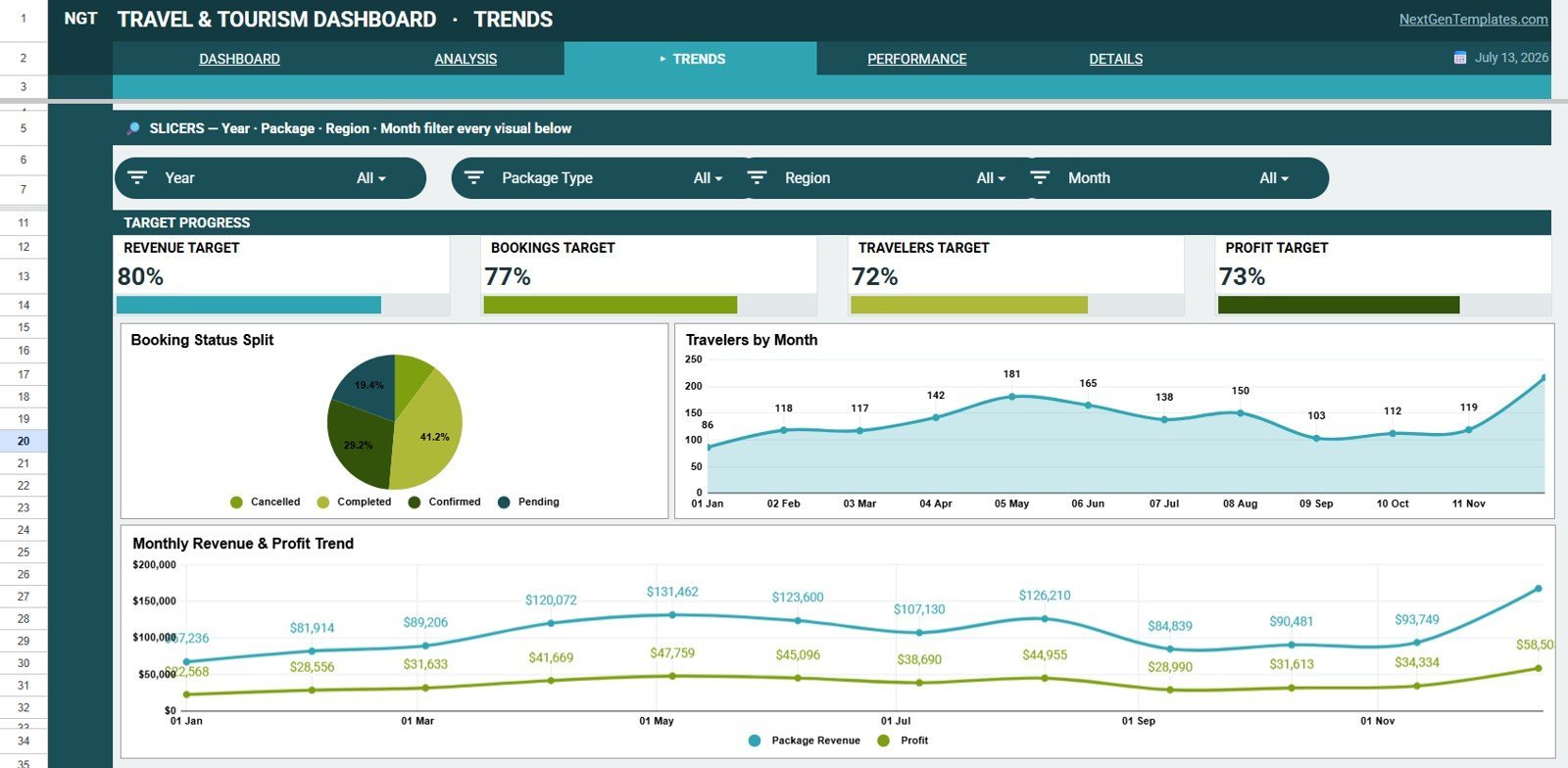Click the 05 May travelers data point 181
The width and height of the screenshot is (1568, 768).
[x=1012, y=397]
